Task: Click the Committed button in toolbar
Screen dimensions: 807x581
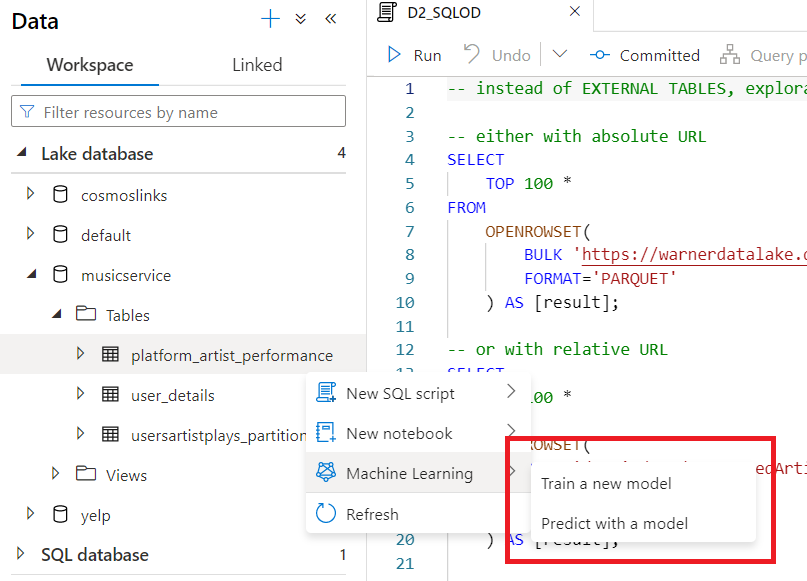Action: (x=645, y=55)
